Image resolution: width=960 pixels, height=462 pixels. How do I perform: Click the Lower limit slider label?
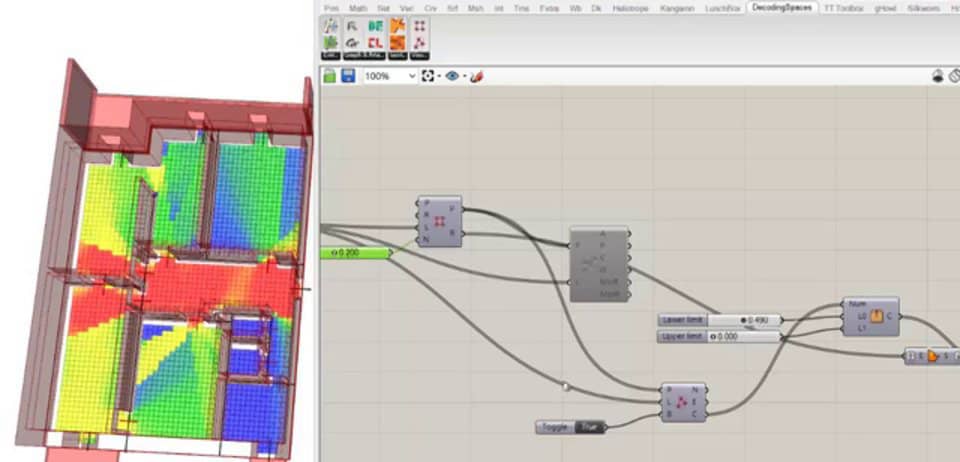pyautogui.click(x=683, y=320)
